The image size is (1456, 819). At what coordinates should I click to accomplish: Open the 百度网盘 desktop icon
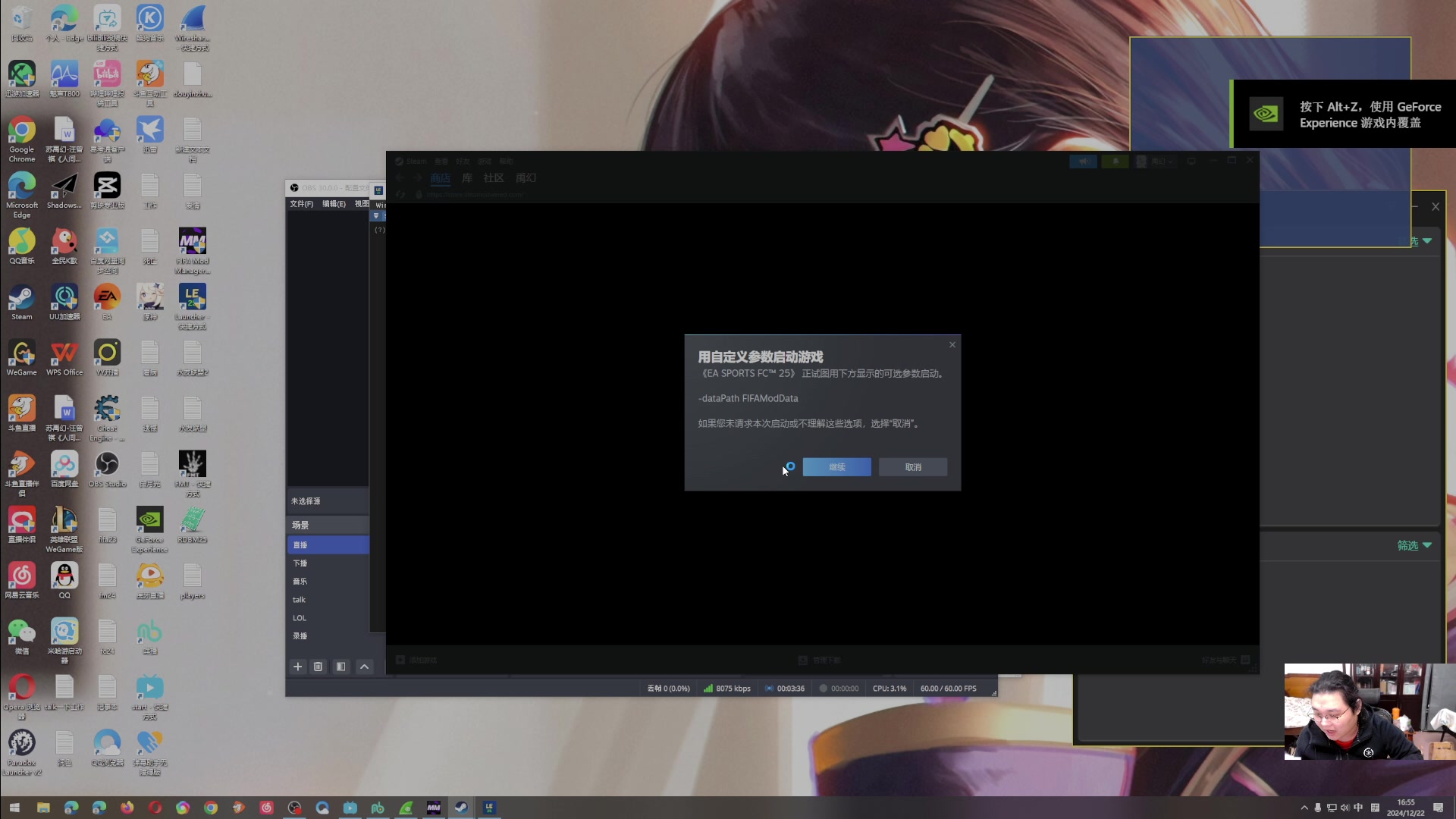pyautogui.click(x=64, y=469)
